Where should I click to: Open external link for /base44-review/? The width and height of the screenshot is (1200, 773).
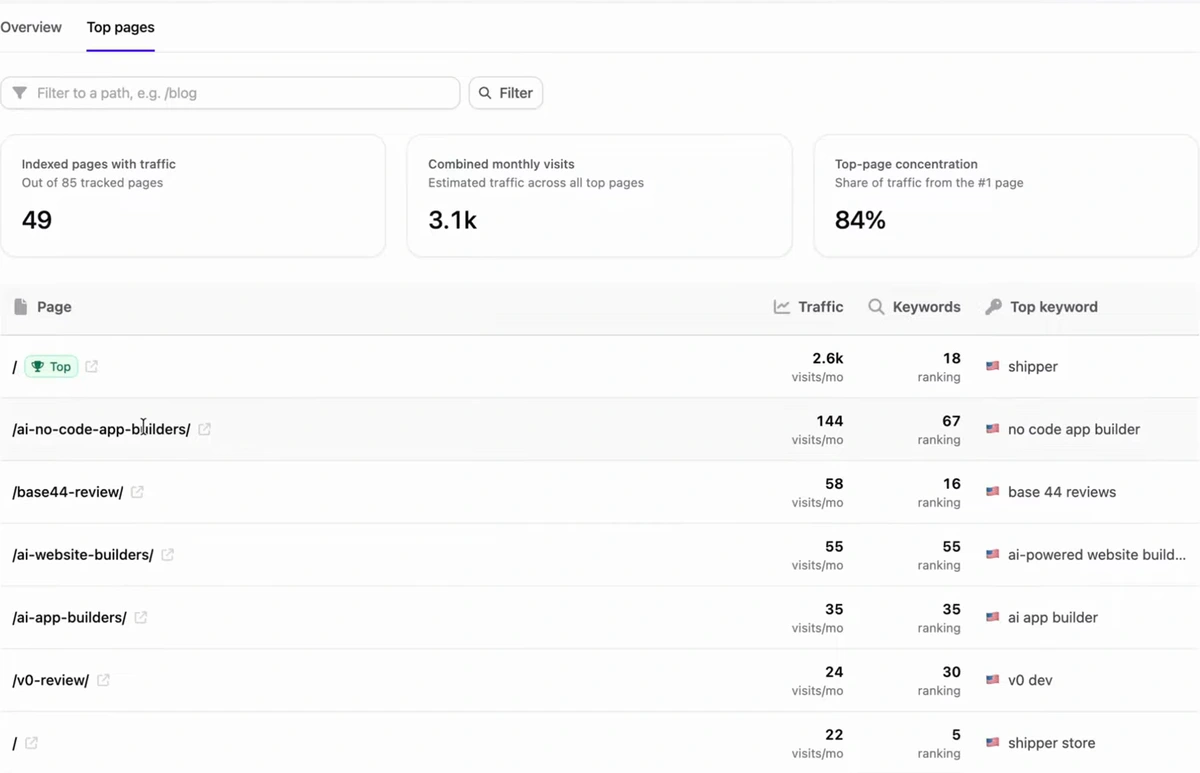137,492
